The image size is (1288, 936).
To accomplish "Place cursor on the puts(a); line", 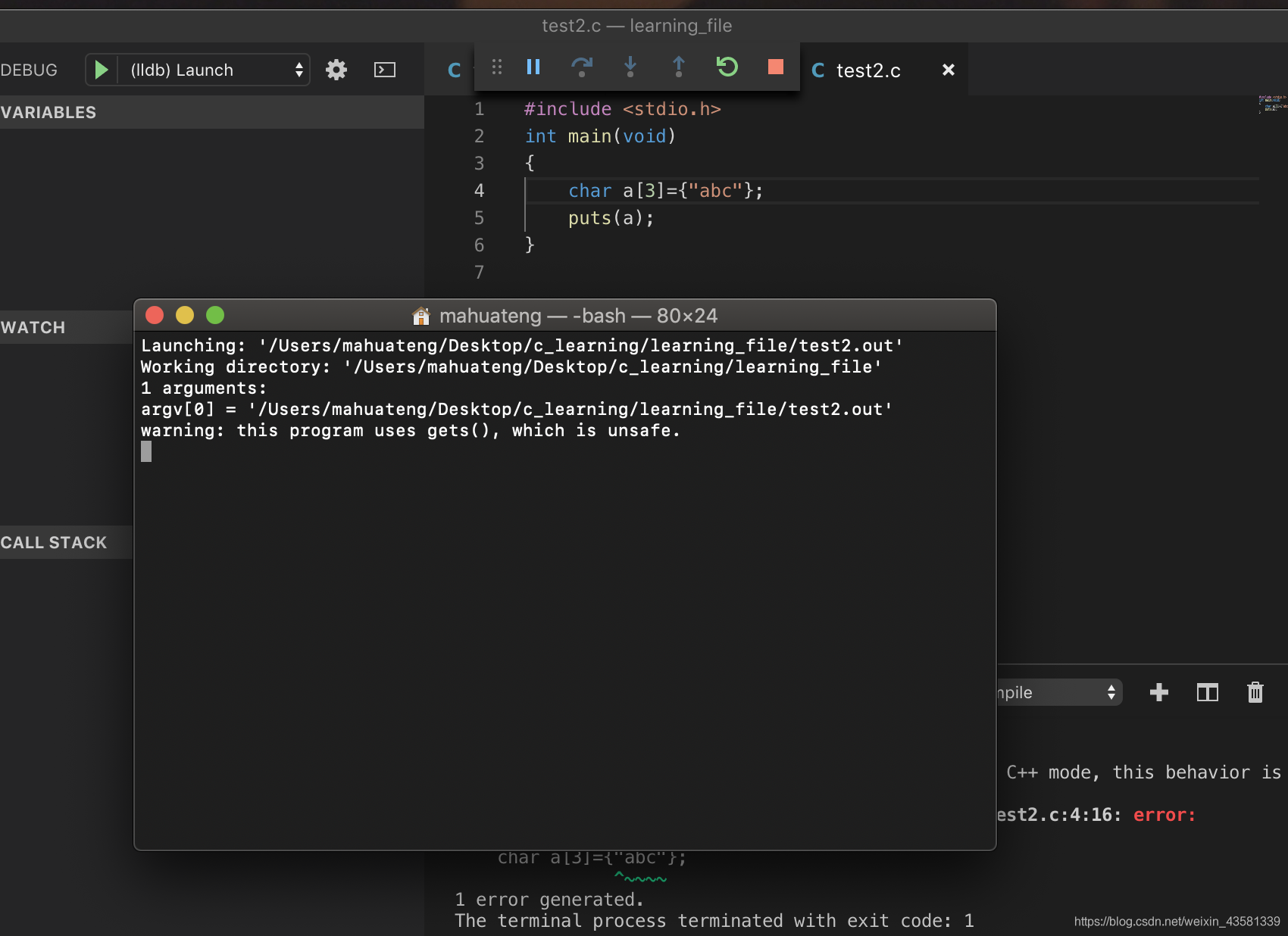I will 611,218.
